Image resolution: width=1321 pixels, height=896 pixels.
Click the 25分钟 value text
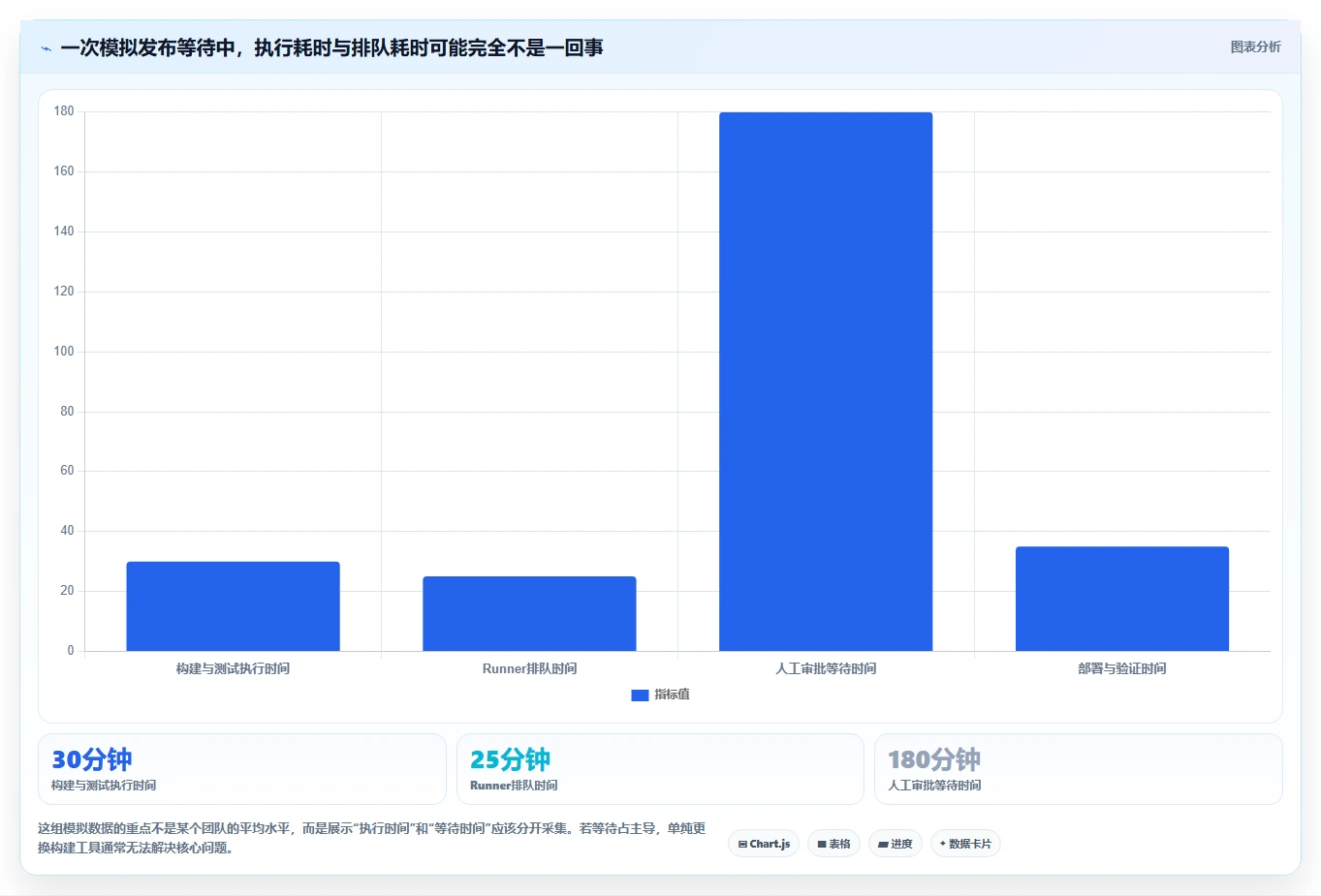pyautogui.click(x=511, y=759)
